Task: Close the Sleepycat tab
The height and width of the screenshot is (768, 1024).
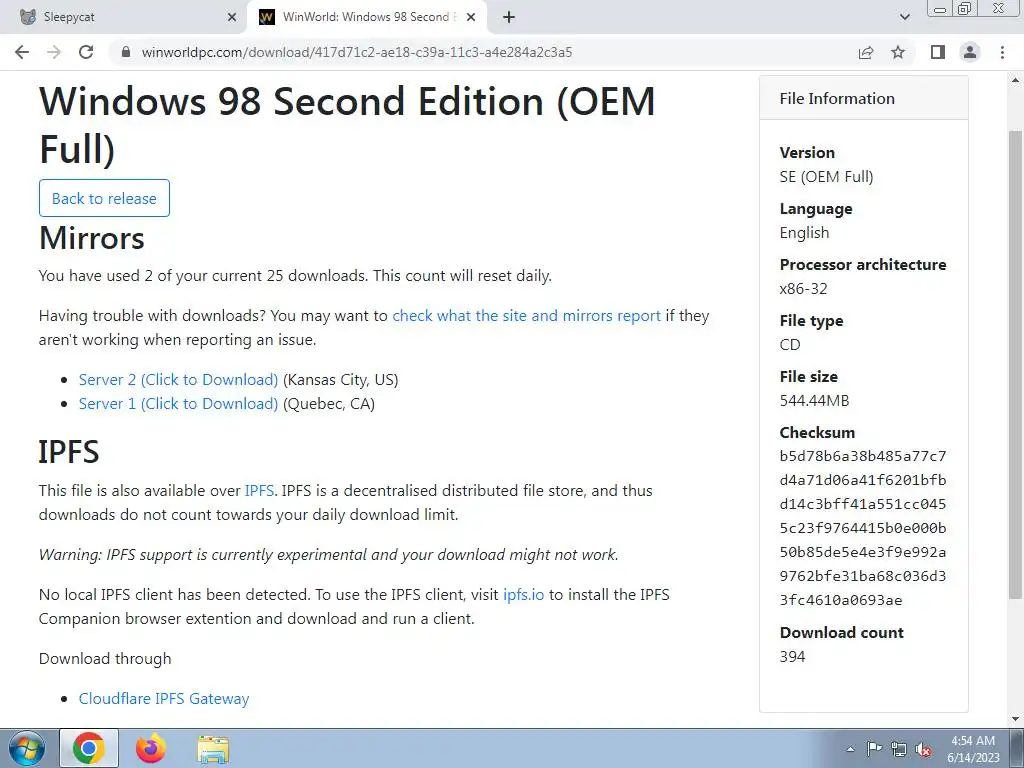Action: (x=232, y=17)
